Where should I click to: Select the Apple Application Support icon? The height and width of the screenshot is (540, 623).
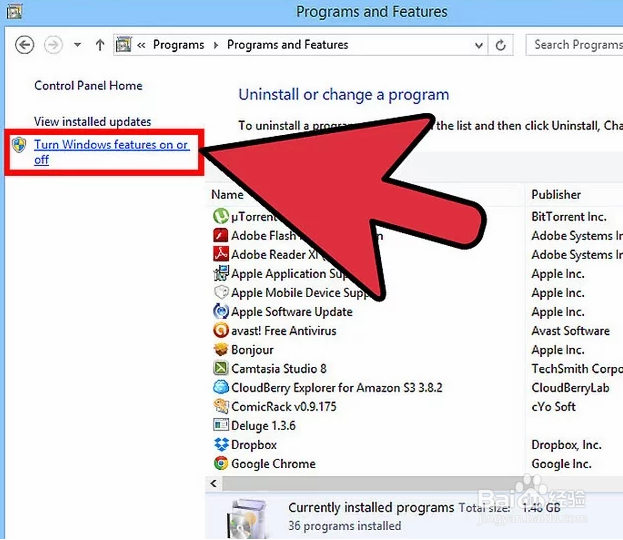(x=221, y=273)
